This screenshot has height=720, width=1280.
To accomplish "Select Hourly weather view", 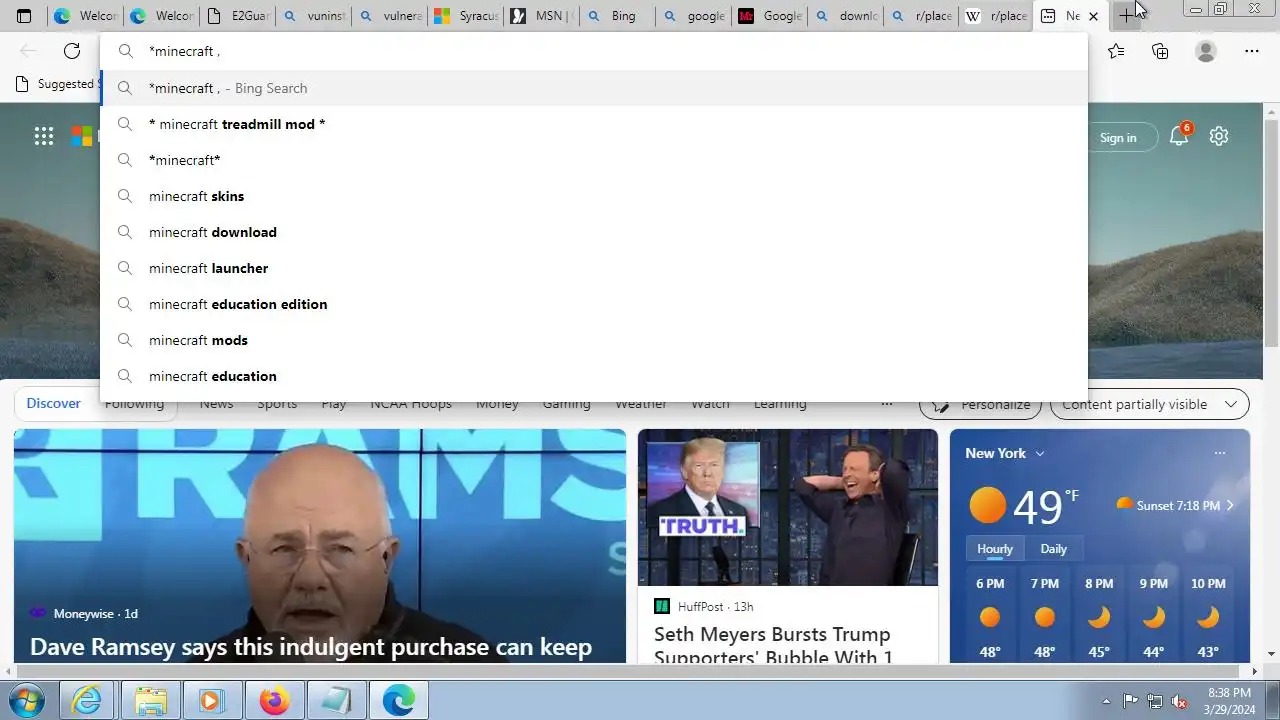I will (995, 549).
